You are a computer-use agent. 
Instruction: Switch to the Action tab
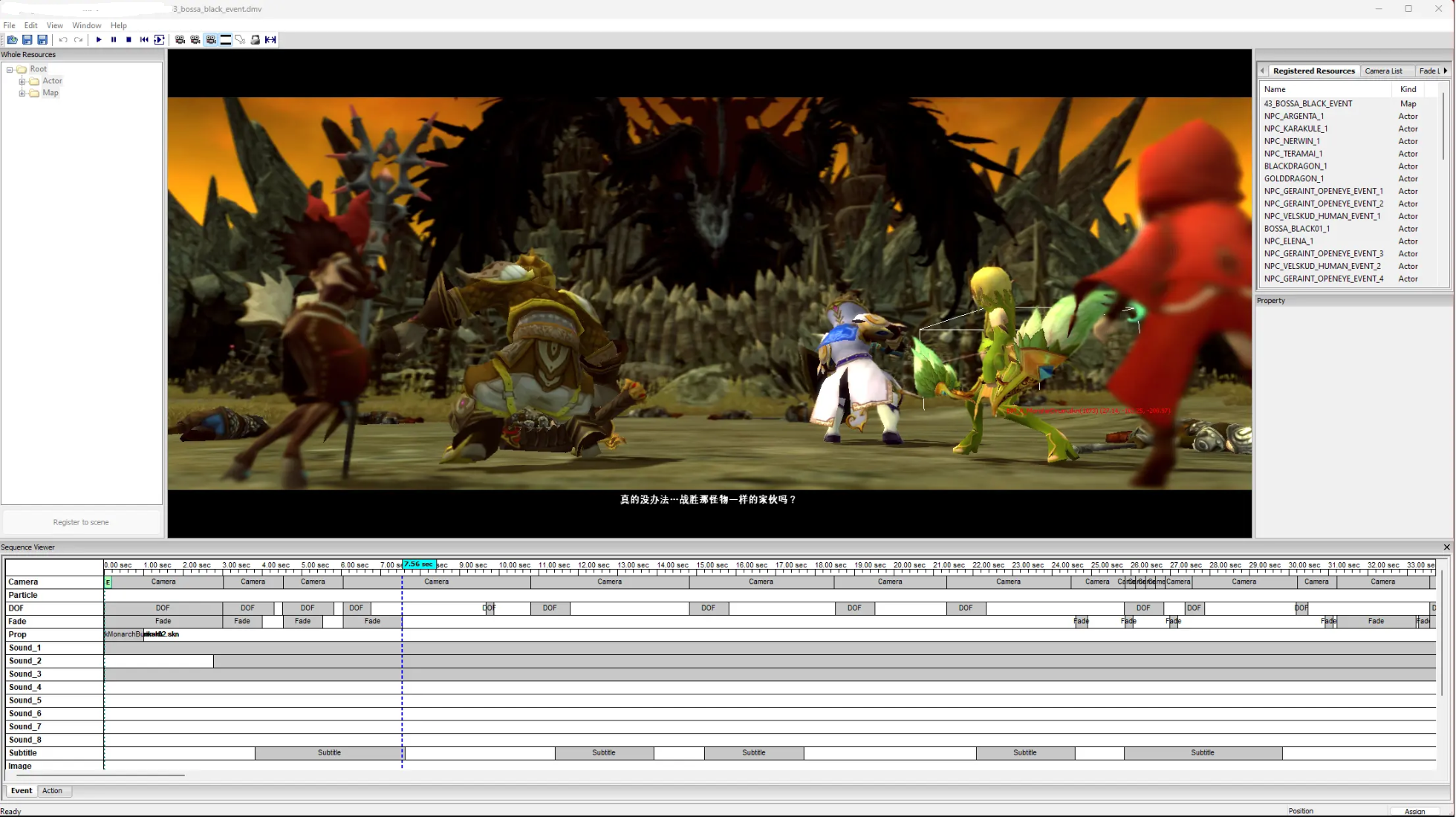pos(52,791)
